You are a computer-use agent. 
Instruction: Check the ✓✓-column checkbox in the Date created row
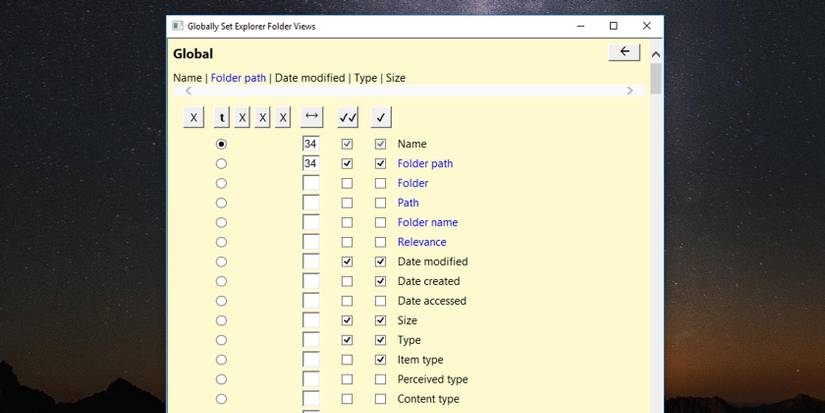point(347,281)
